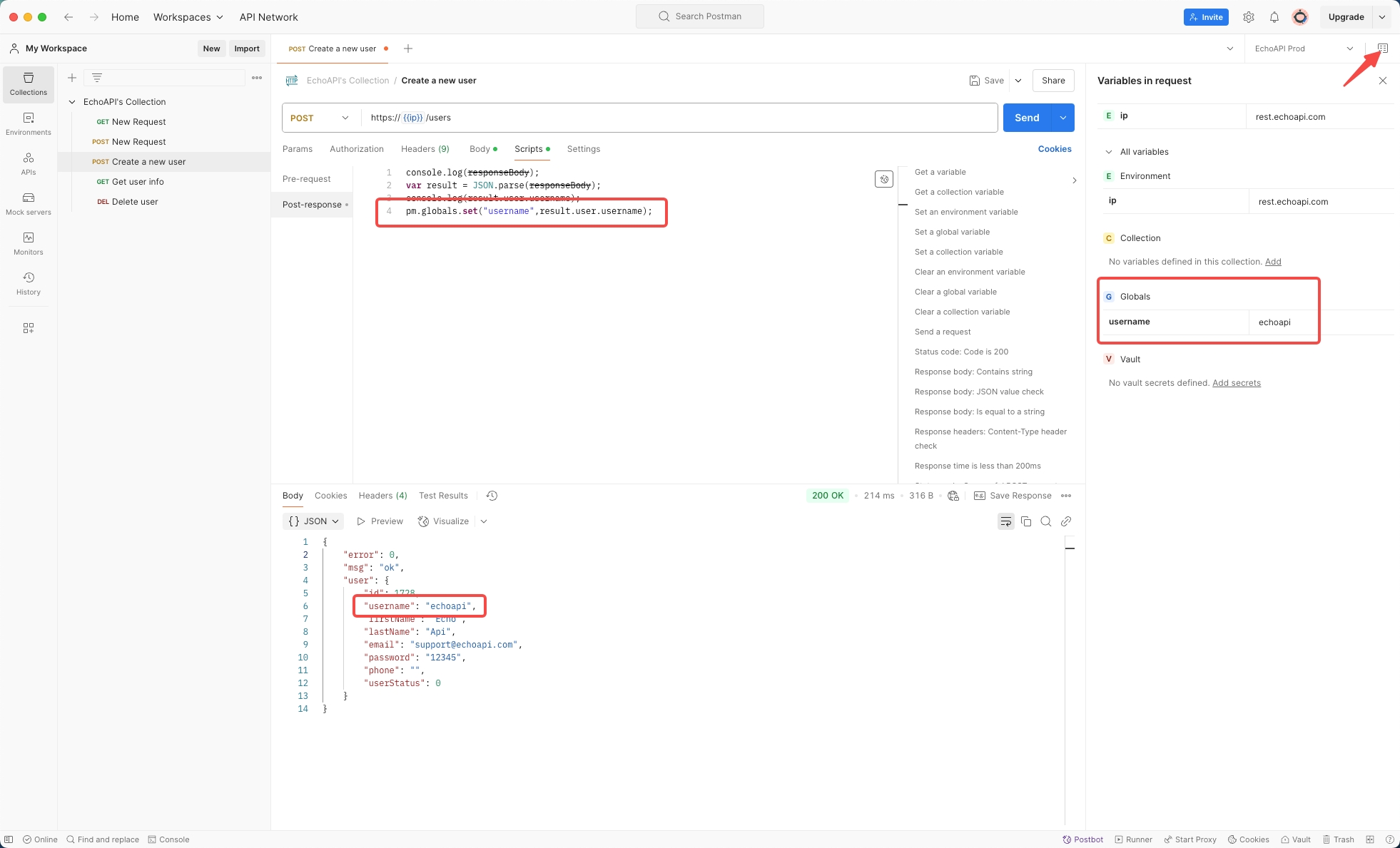Click the collections filter icon
This screenshot has height=848, width=1400.
[x=97, y=78]
